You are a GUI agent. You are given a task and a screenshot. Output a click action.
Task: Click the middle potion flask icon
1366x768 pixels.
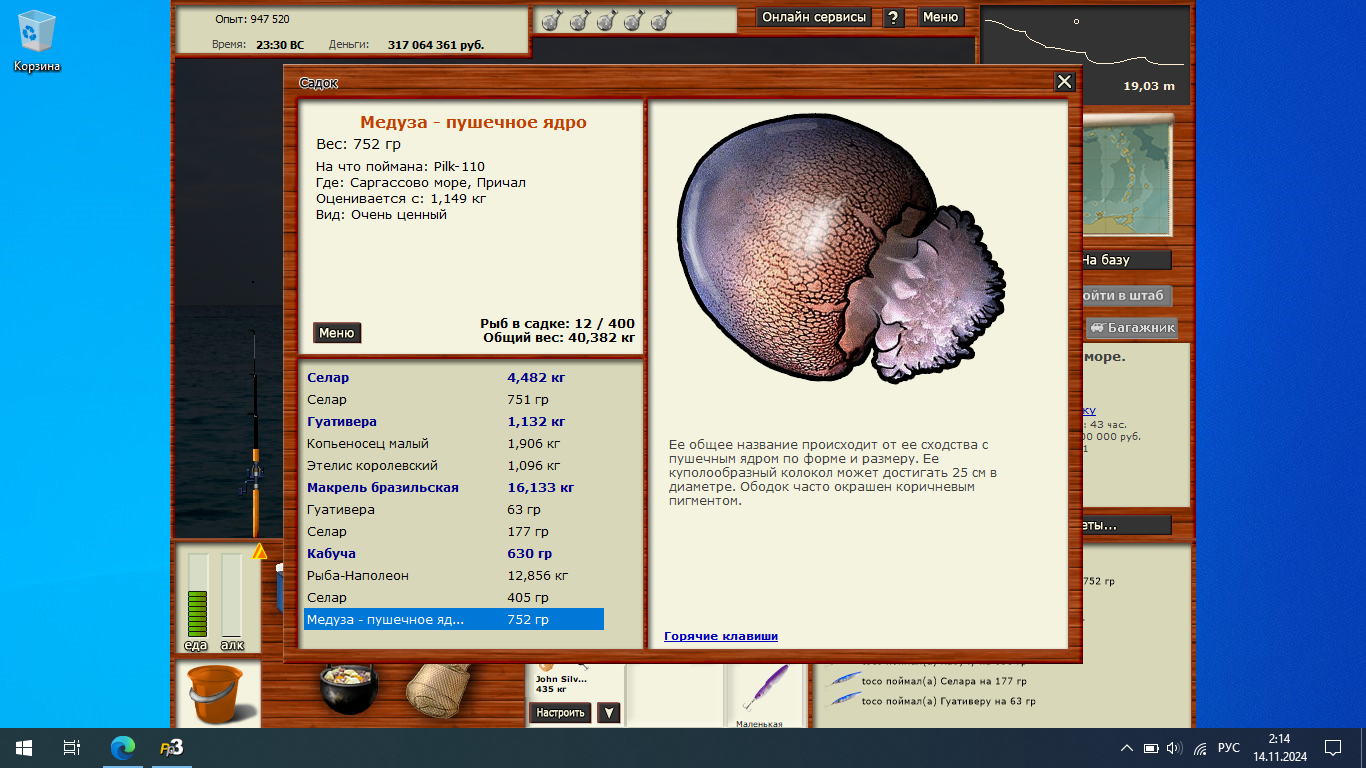[606, 20]
